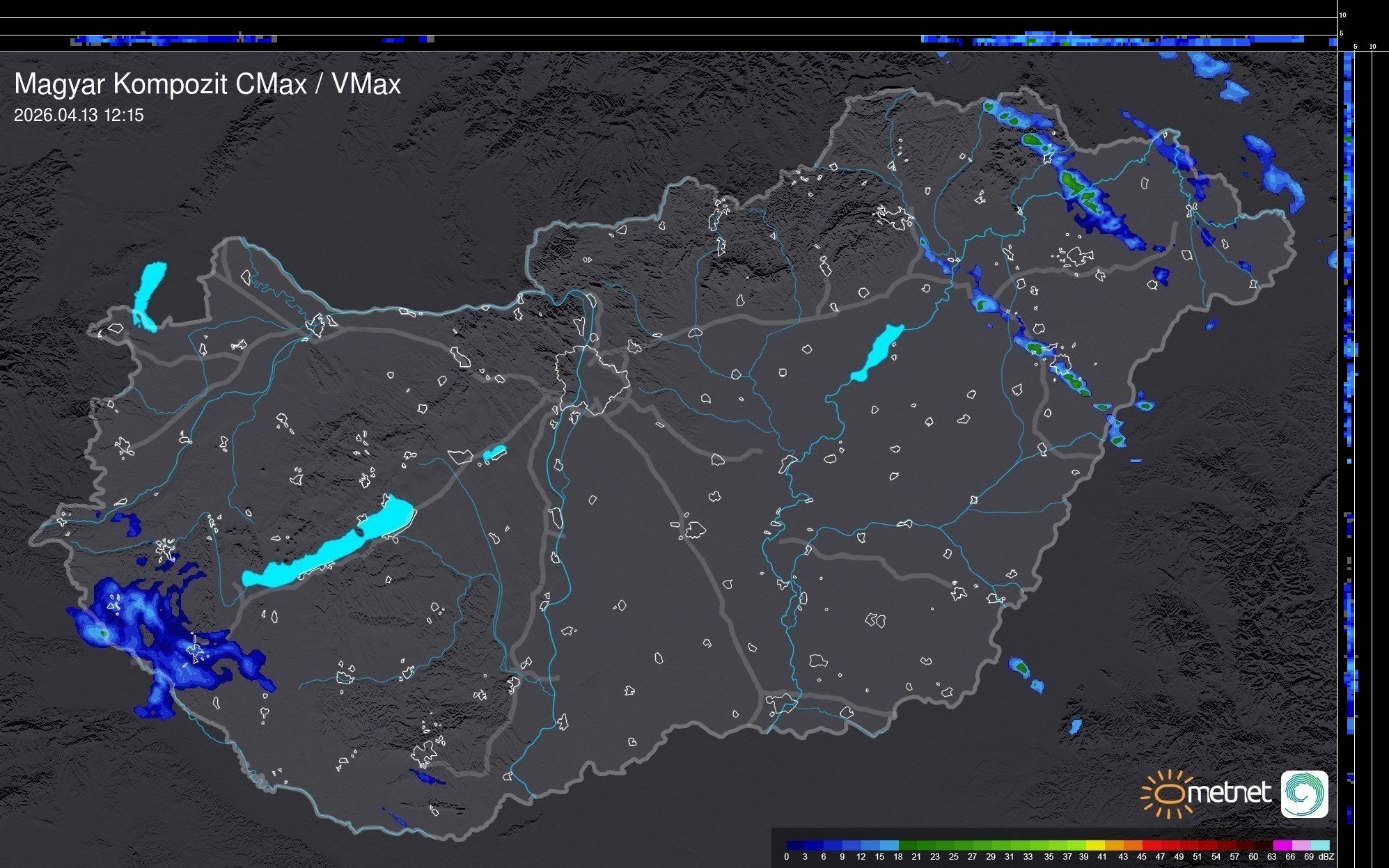Click the darkest blue 0 dBZ swatch
The width and height of the screenshot is (1389, 868).
coord(796,845)
